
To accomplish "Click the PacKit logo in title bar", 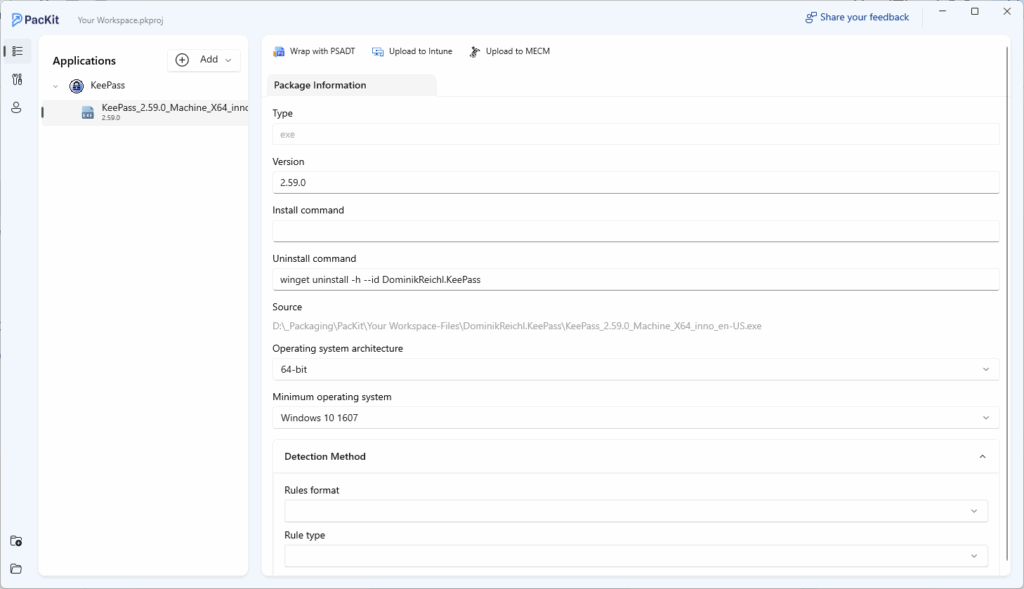I will (x=35, y=17).
